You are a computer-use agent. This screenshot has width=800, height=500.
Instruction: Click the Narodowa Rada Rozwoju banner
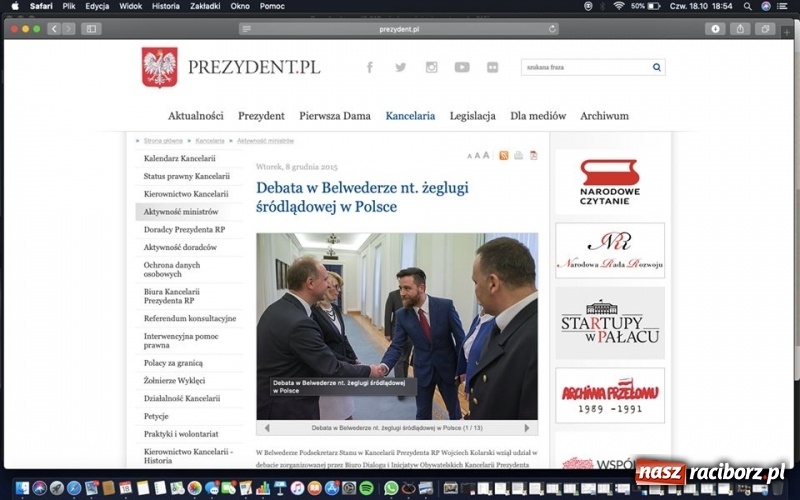pos(610,251)
